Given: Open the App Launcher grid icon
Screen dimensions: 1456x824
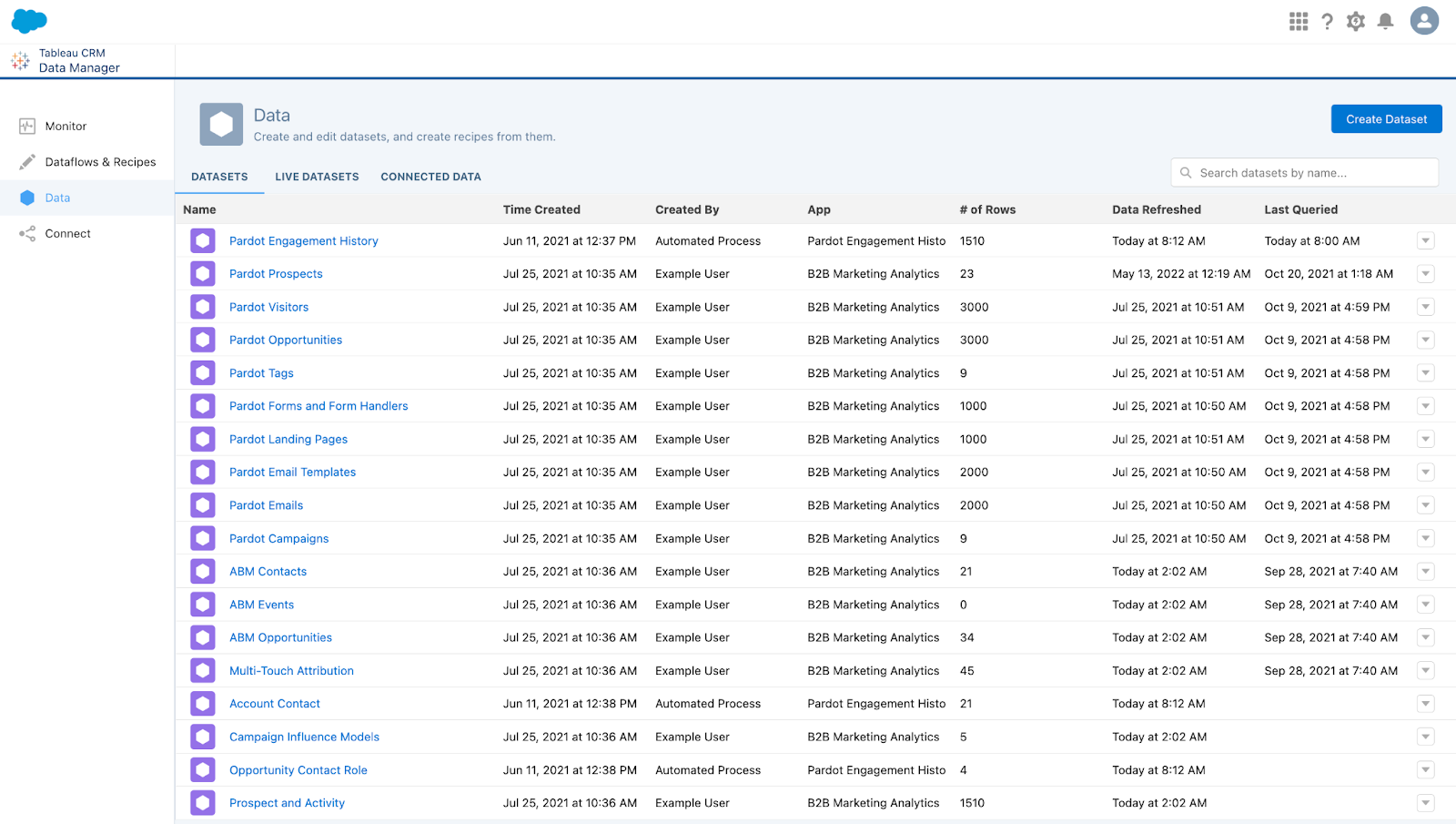Looking at the screenshot, I should pos(1299,21).
